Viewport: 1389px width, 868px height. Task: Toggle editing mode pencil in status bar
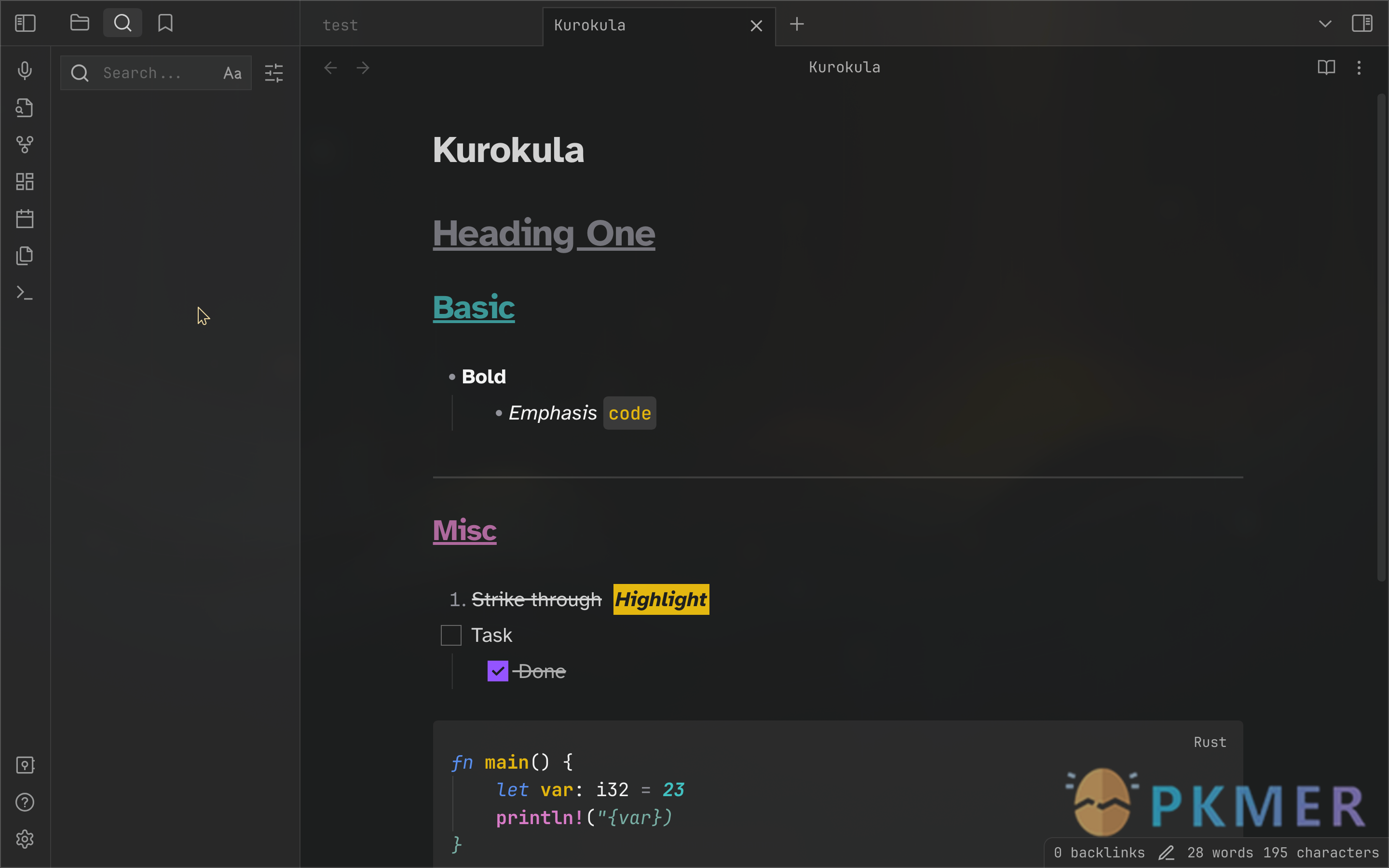(1166, 853)
